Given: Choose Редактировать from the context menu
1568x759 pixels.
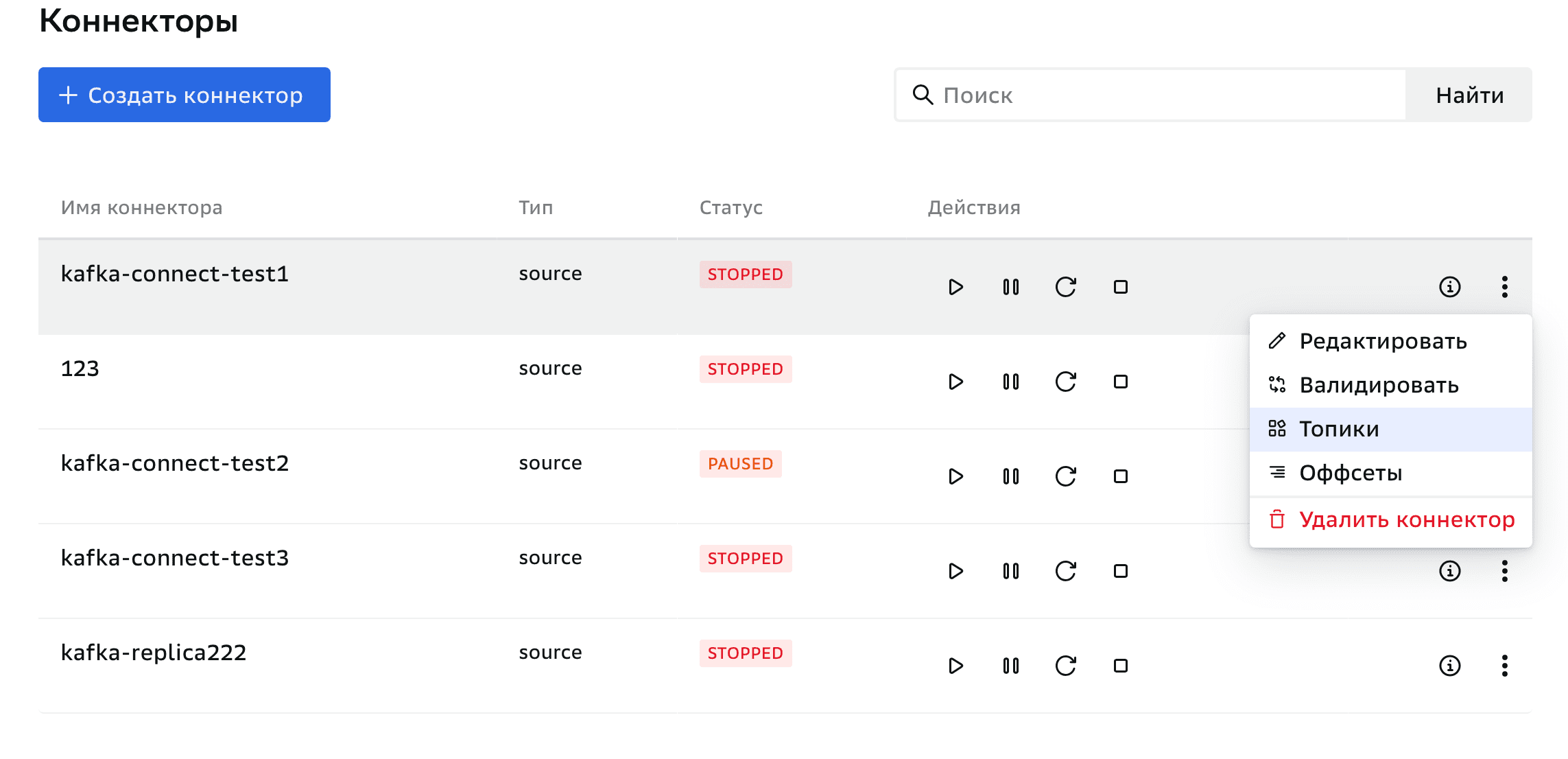Looking at the screenshot, I should coord(1382,341).
